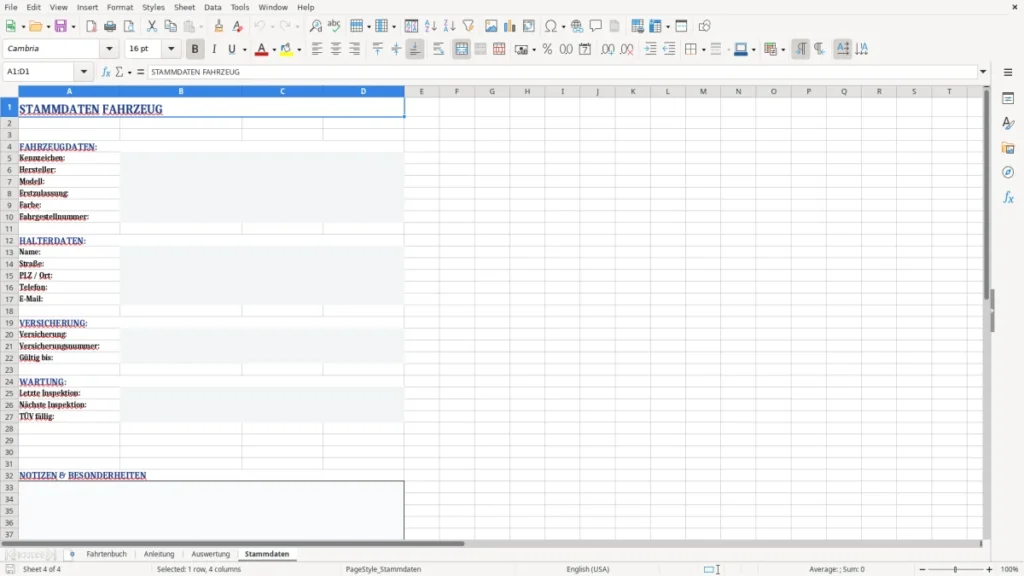Click the formula input line field
This screenshot has width=1024, height=576.
(x=562, y=72)
